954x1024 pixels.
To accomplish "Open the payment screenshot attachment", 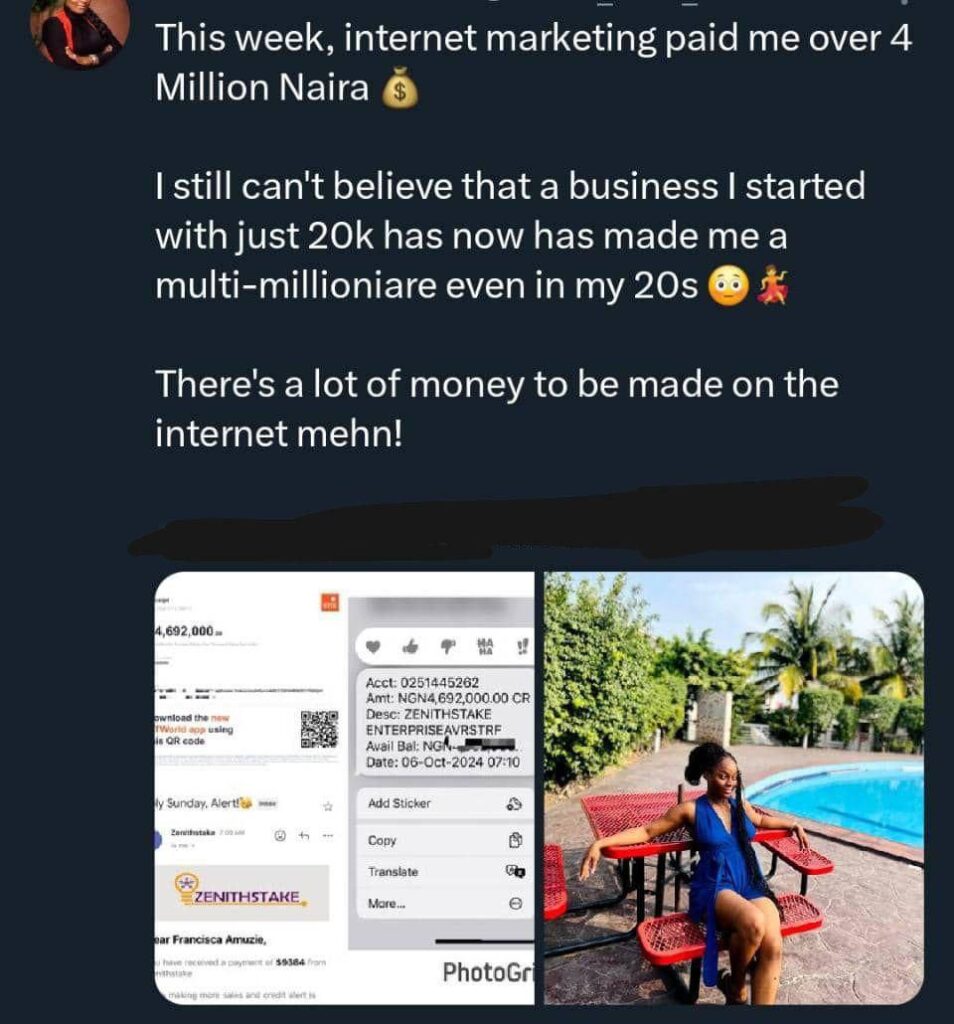I will click(345, 788).
